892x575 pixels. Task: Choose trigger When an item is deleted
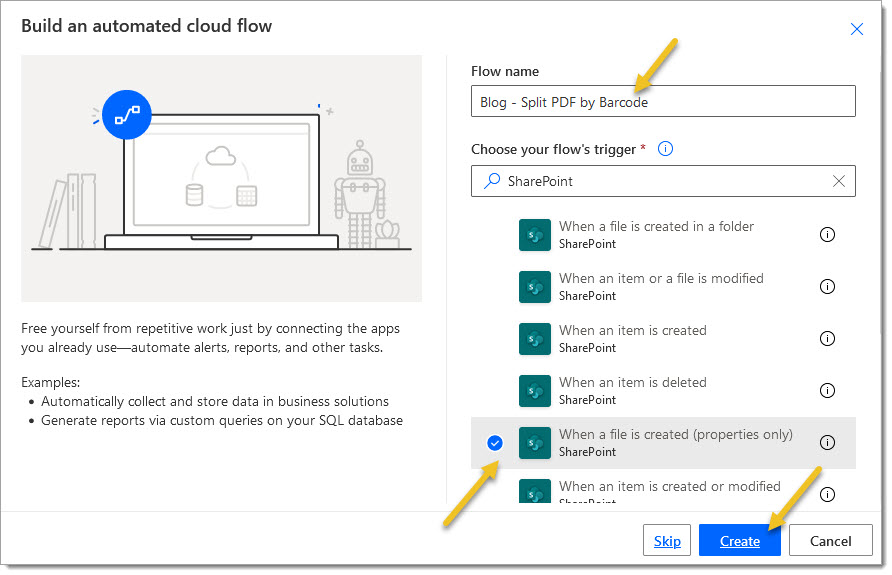(x=663, y=391)
